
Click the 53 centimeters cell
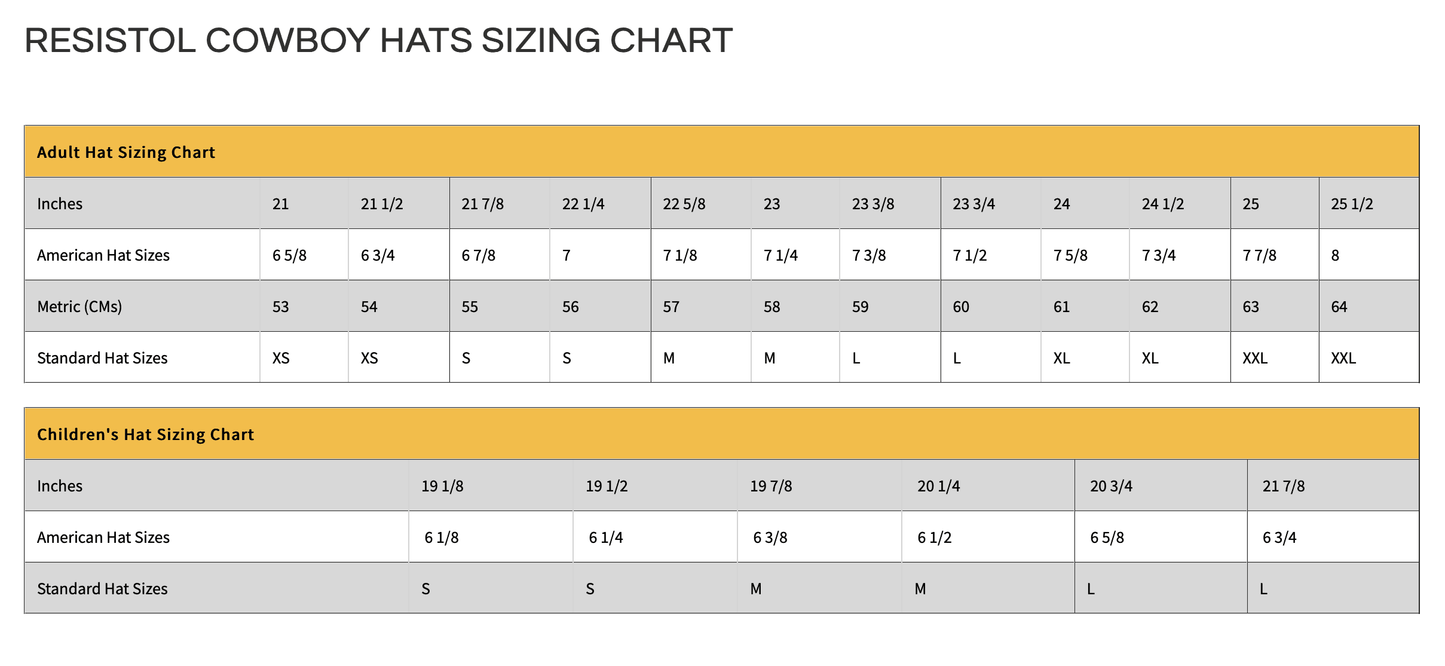(281, 307)
